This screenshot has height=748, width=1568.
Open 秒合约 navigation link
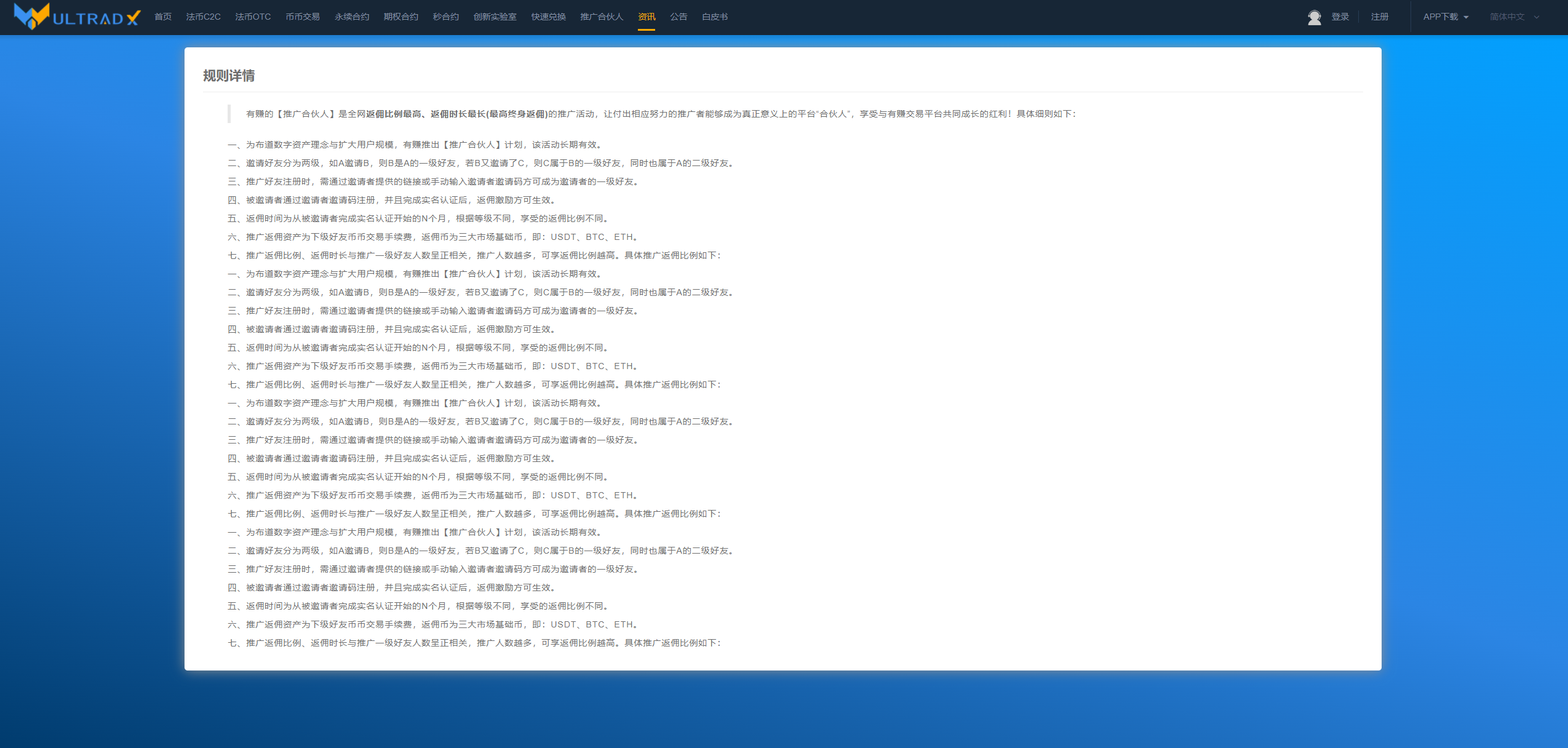(445, 17)
